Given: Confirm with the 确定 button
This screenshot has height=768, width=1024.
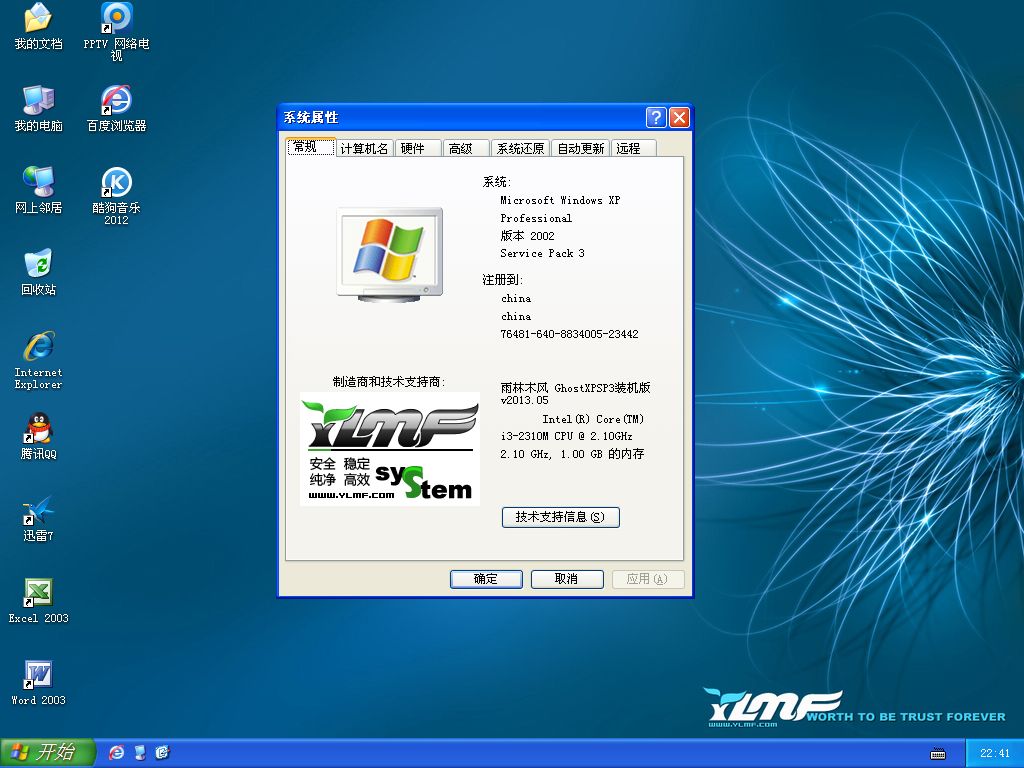Looking at the screenshot, I should click(486, 579).
